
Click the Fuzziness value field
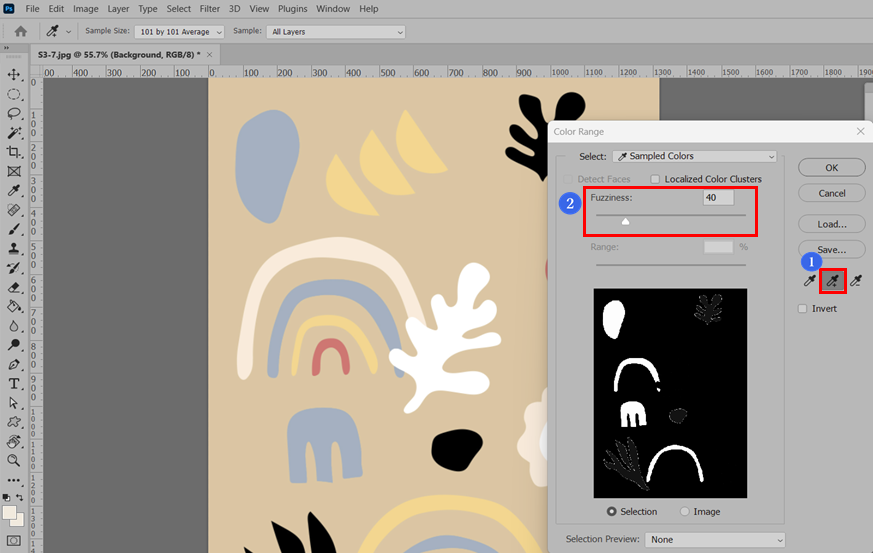point(718,198)
